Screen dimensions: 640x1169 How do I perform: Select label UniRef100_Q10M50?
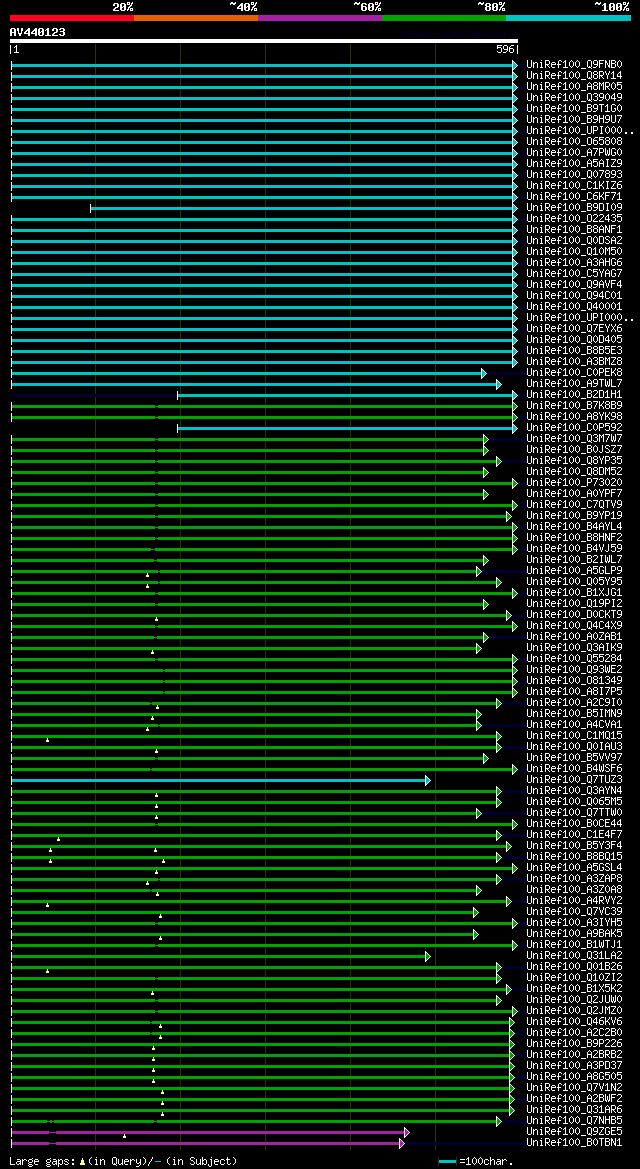pos(574,252)
